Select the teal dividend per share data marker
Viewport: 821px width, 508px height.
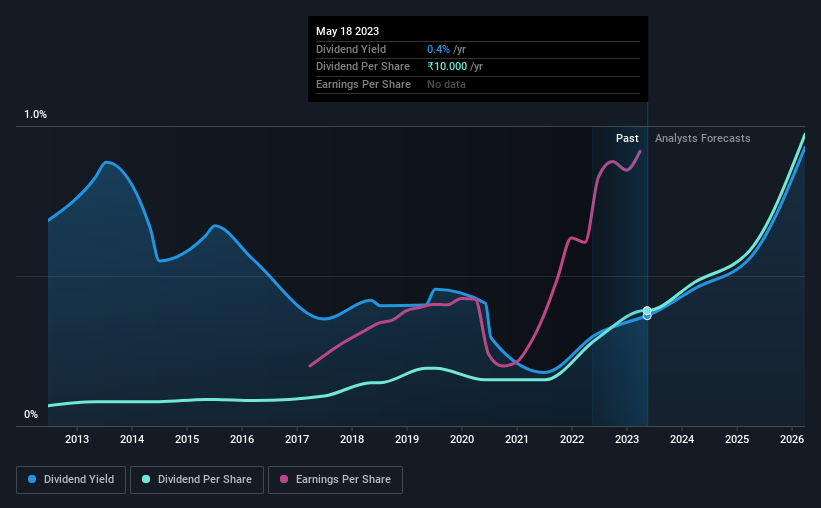click(x=647, y=311)
